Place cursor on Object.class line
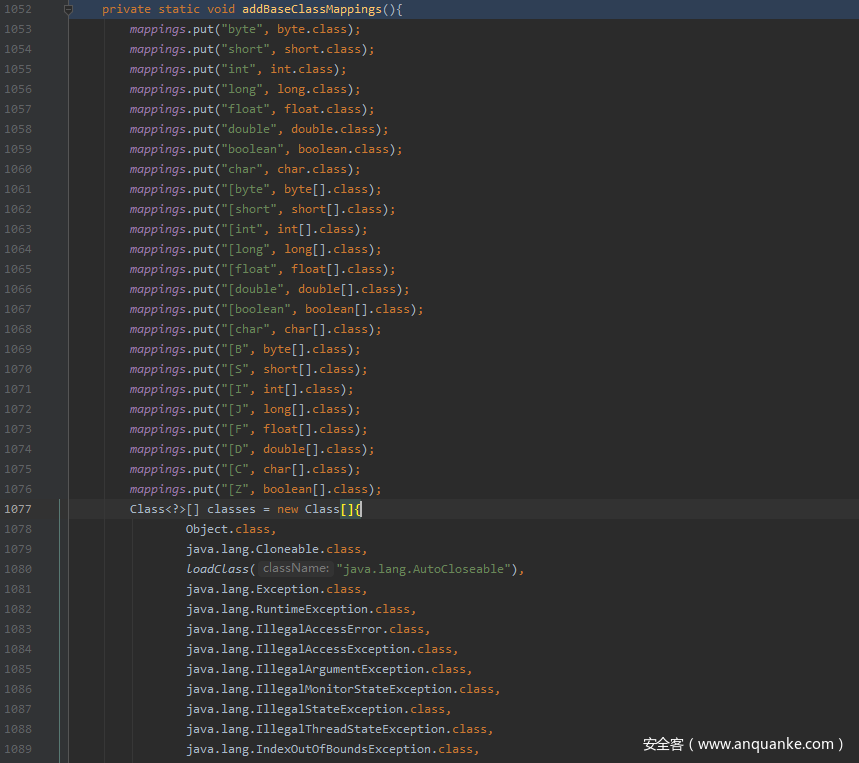 (x=229, y=529)
